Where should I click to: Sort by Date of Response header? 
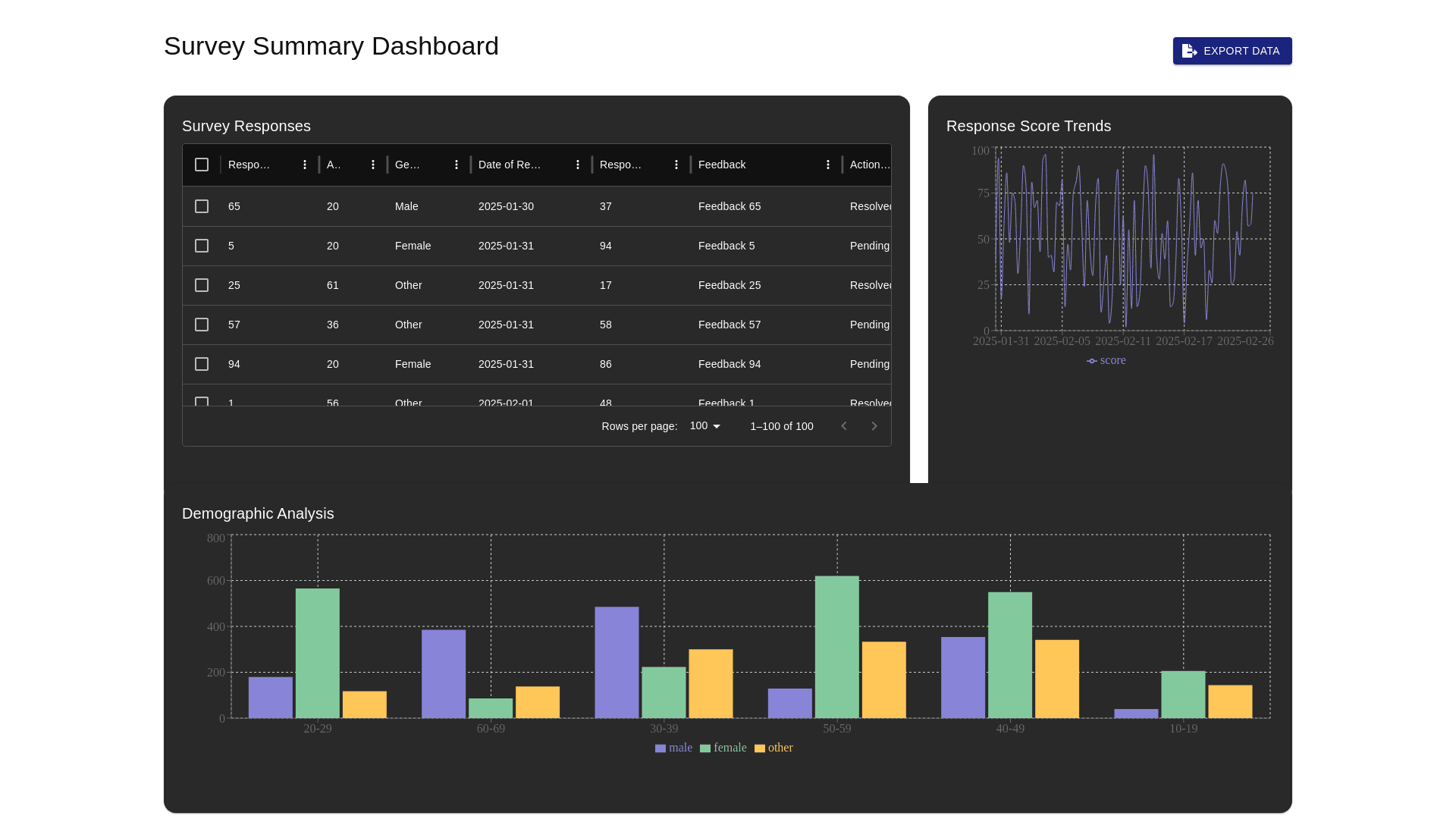point(510,165)
